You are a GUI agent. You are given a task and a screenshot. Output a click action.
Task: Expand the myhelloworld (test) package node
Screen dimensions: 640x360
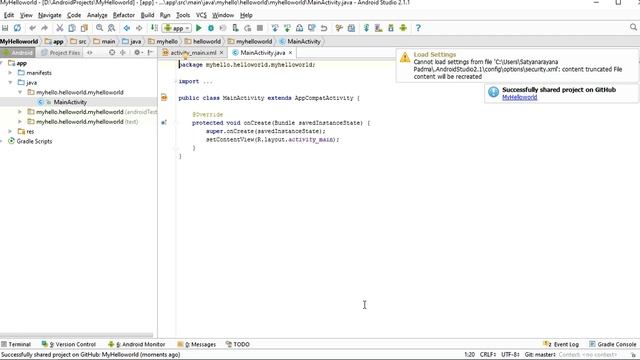pos(20,122)
